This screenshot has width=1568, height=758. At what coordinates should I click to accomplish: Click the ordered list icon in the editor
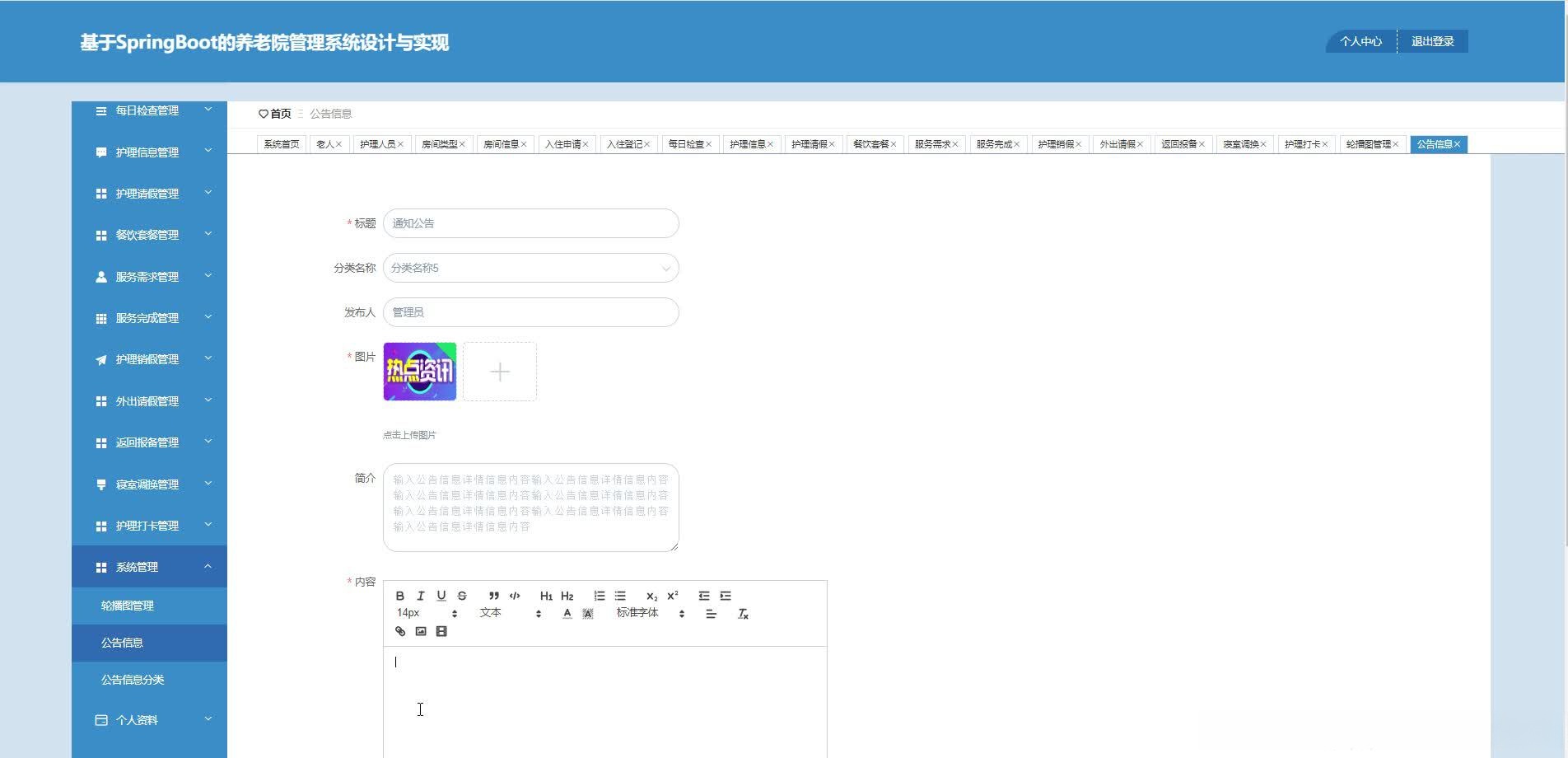[x=600, y=596]
